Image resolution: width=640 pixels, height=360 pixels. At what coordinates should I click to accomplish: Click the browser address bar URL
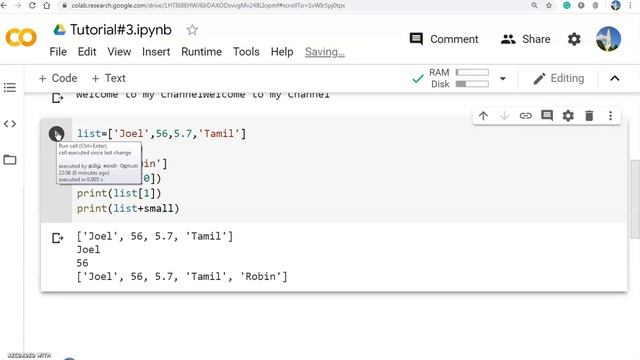(208, 5)
